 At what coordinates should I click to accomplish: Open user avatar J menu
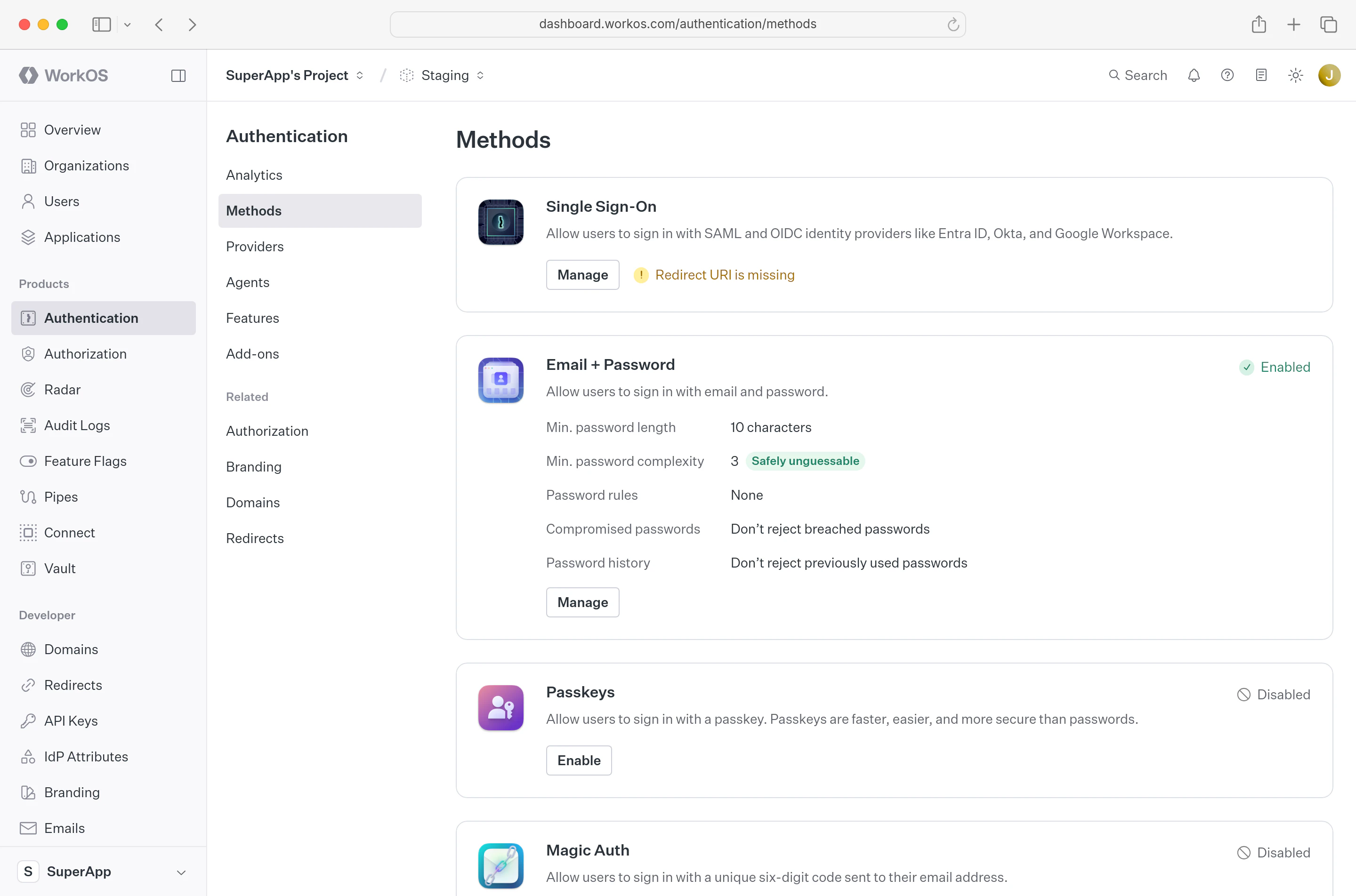pyautogui.click(x=1329, y=75)
